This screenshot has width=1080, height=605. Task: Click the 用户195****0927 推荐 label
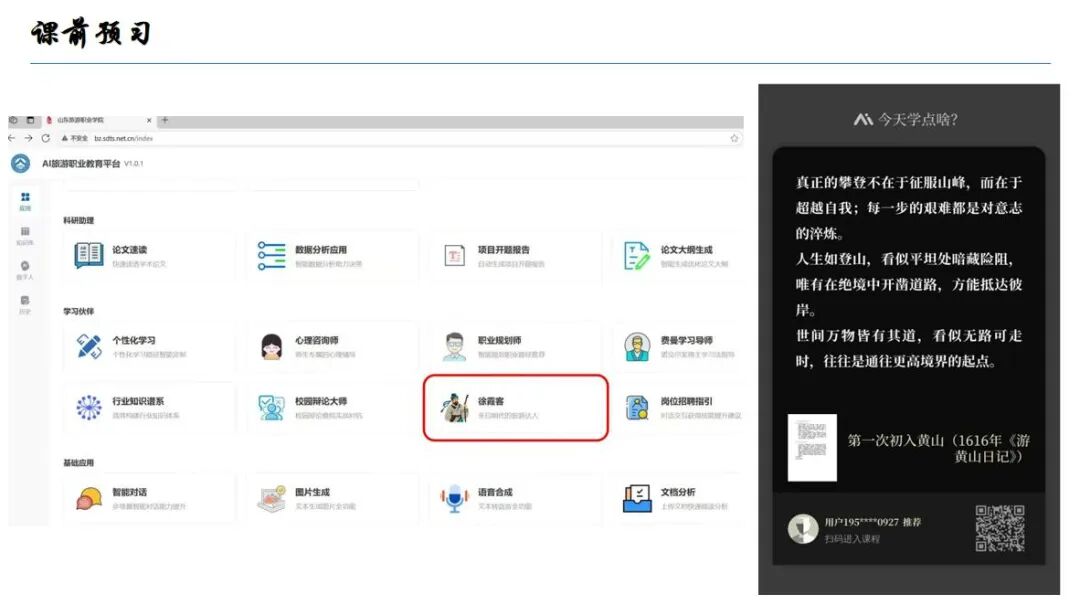coord(873,522)
